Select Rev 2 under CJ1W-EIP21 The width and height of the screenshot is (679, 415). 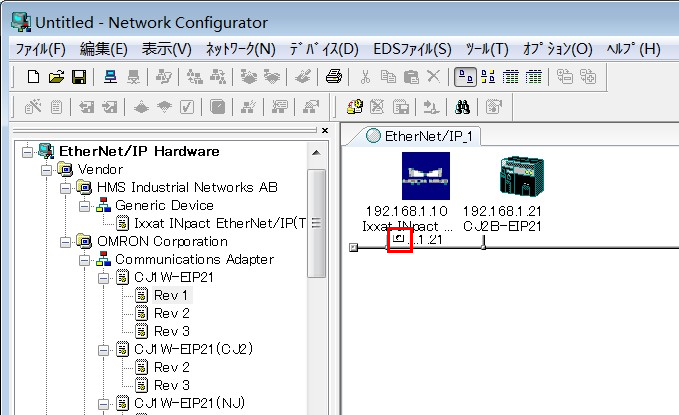(171, 314)
